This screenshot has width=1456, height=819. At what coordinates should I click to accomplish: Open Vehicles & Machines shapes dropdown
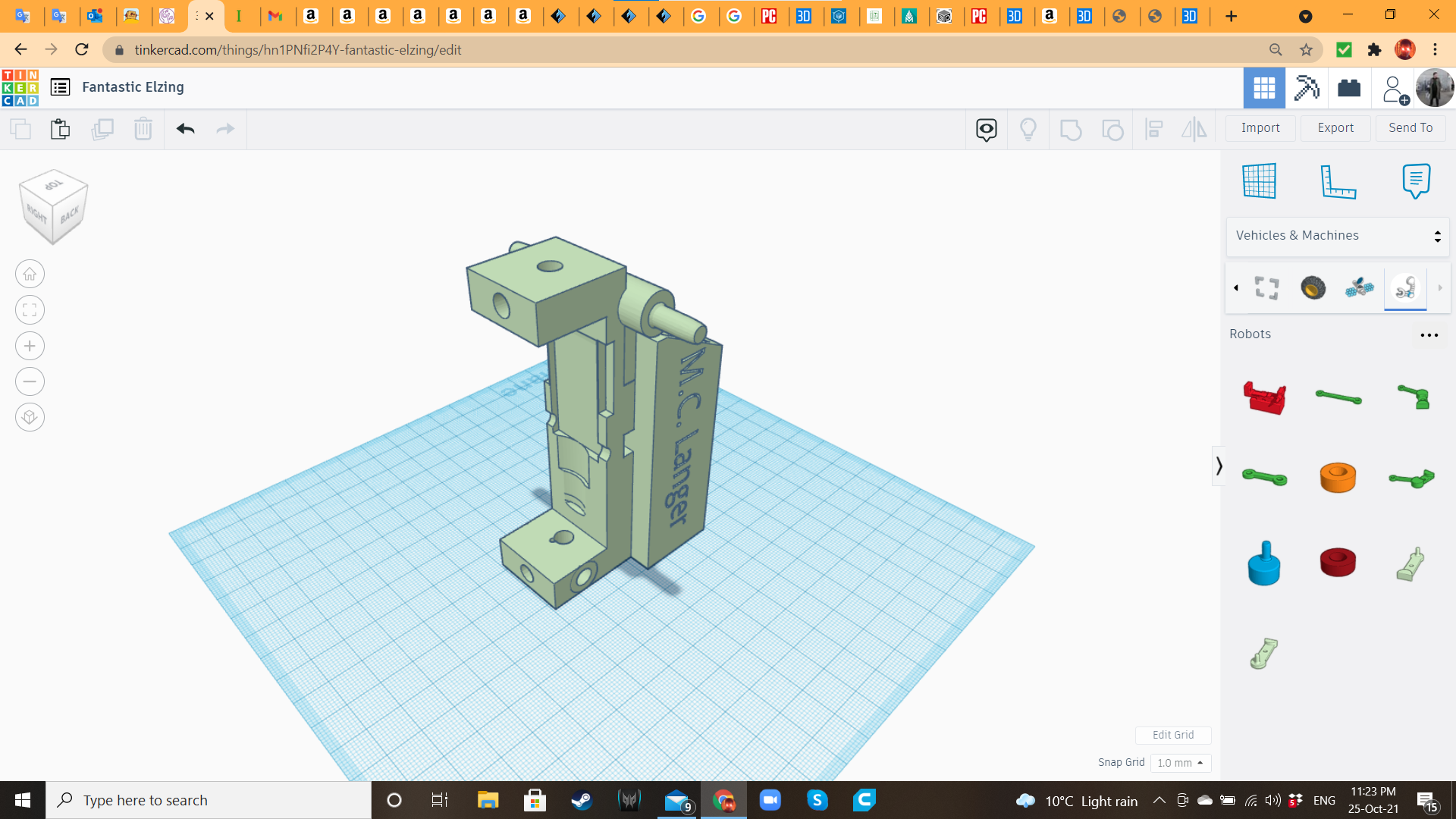coord(1338,236)
